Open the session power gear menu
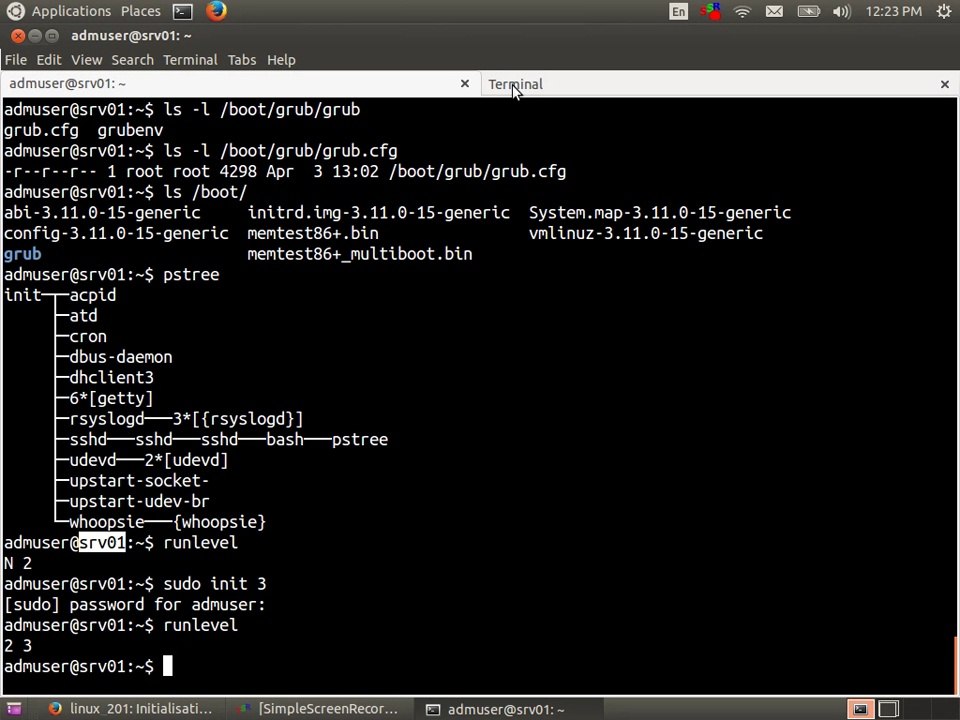Screen dimensions: 960x720 [943, 12]
